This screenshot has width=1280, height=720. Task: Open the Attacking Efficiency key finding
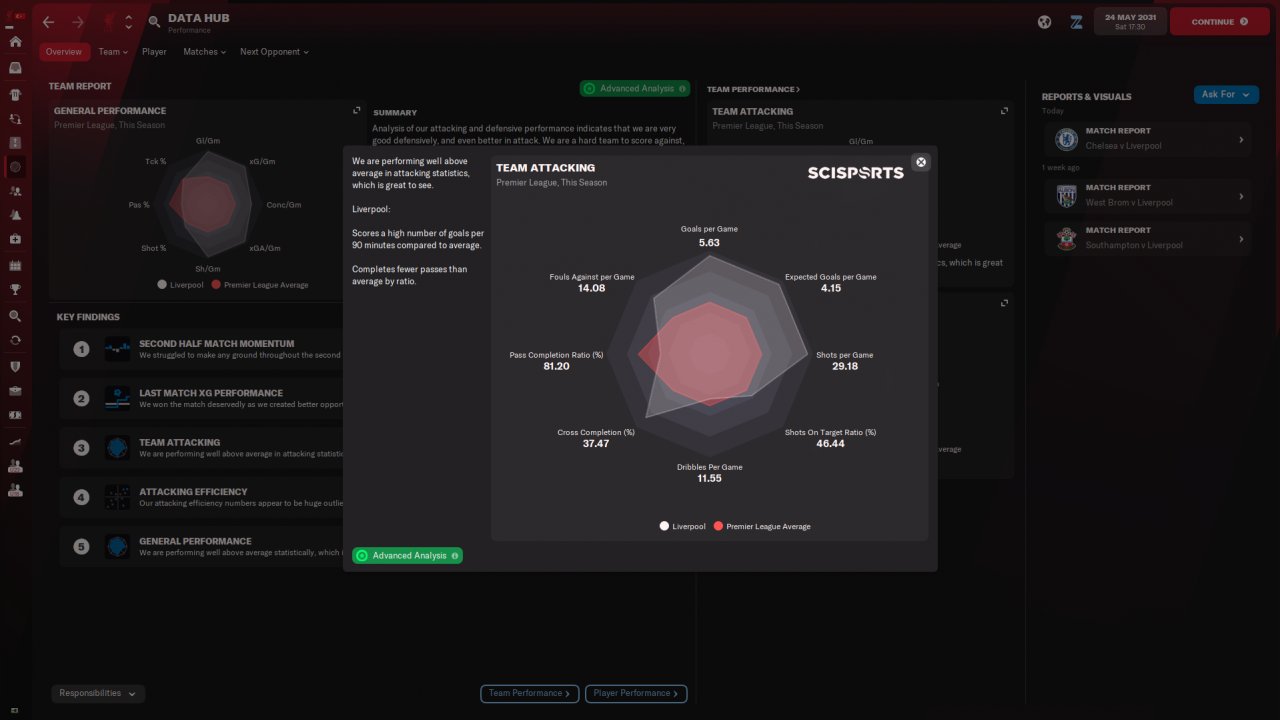click(200, 497)
